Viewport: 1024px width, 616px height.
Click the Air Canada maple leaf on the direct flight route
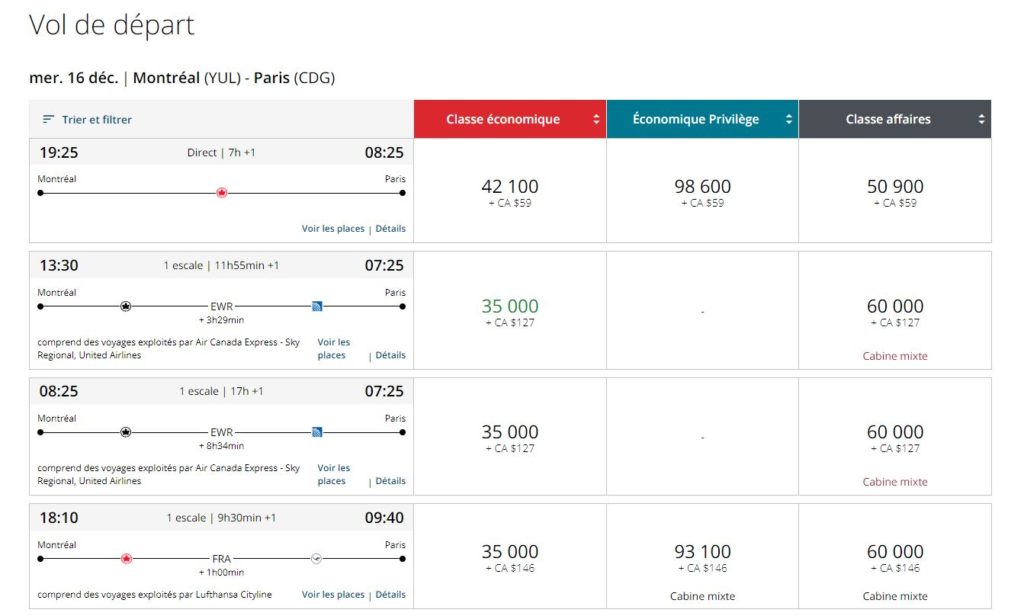point(221,191)
